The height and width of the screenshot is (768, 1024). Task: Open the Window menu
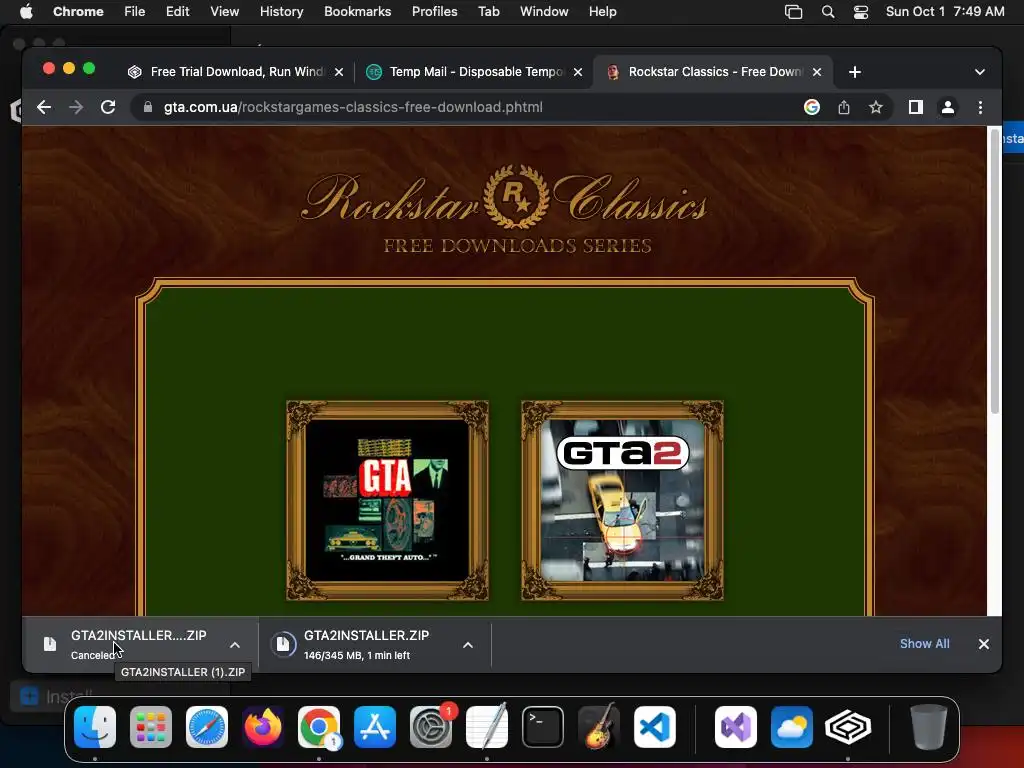544,12
